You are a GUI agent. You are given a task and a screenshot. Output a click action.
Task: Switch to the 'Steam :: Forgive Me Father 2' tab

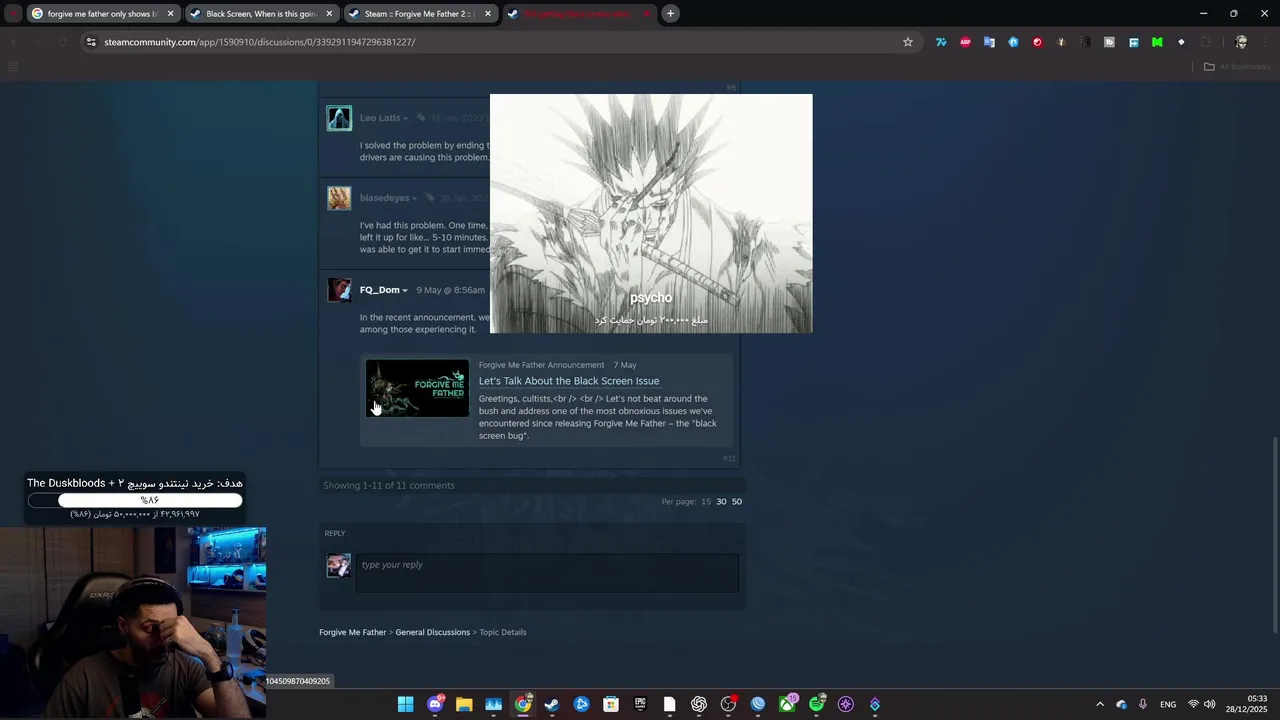(420, 14)
